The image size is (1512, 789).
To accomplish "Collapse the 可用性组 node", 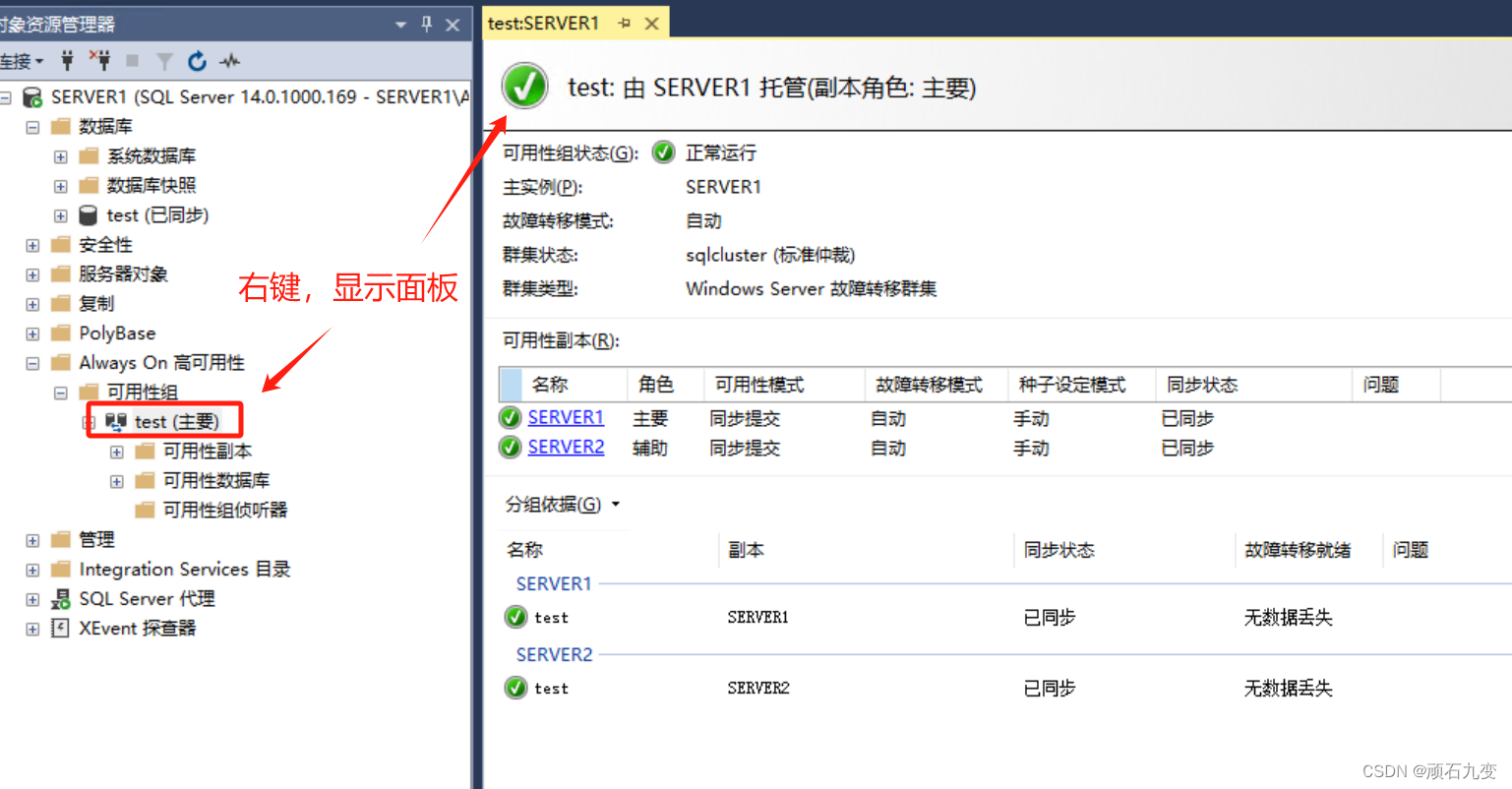I will (61, 392).
